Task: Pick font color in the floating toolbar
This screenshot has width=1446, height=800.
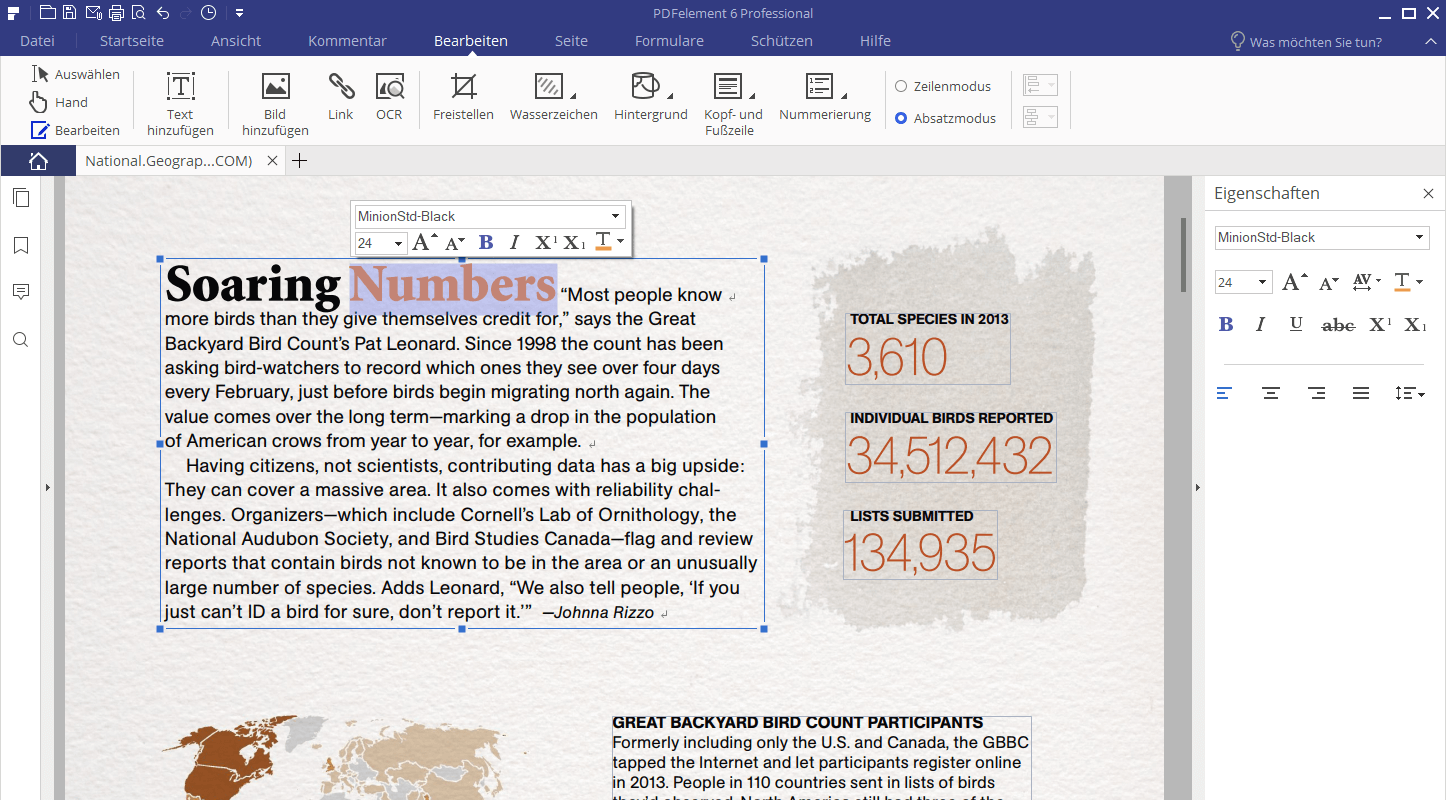Action: (603, 242)
